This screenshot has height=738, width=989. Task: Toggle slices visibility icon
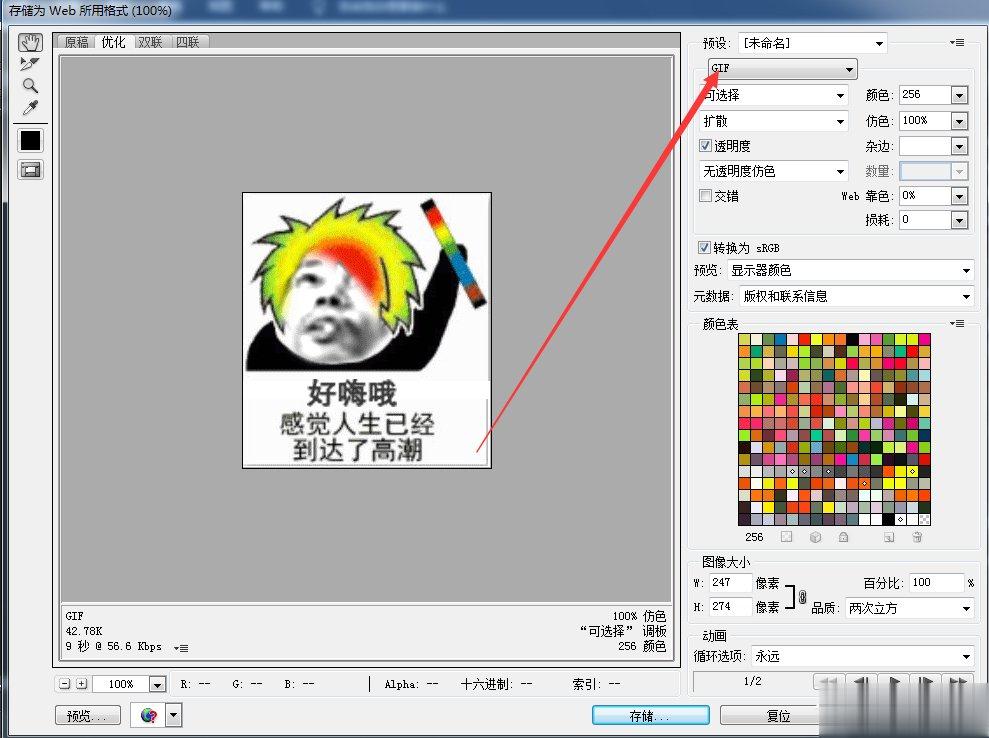pos(30,170)
